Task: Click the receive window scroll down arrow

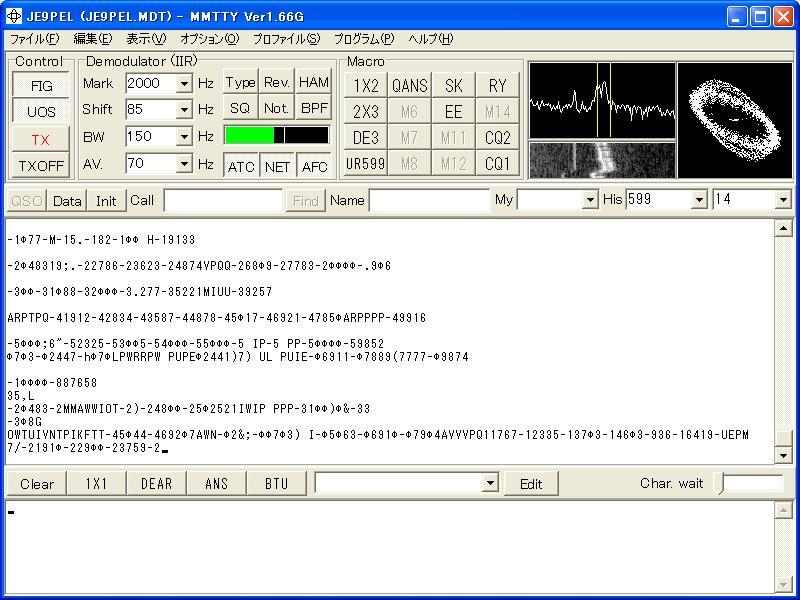Action: point(783,454)
